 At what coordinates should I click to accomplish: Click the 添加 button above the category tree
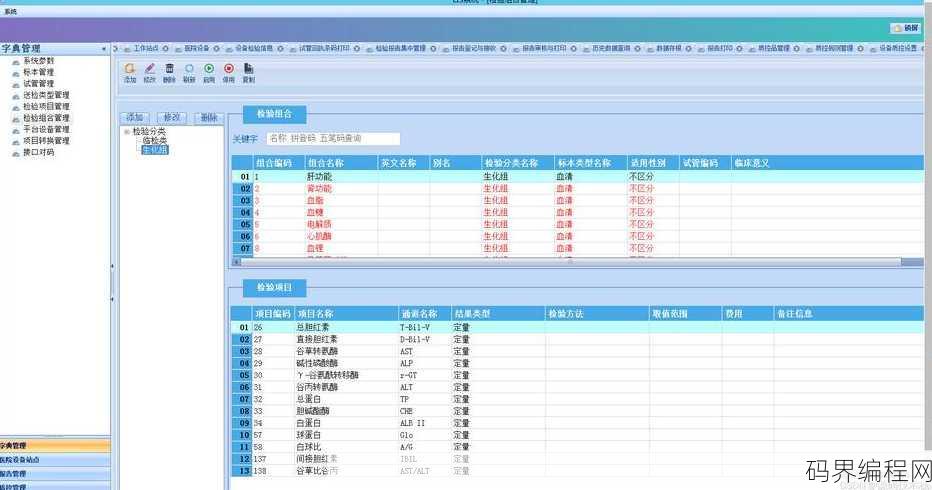pos(135,118)
